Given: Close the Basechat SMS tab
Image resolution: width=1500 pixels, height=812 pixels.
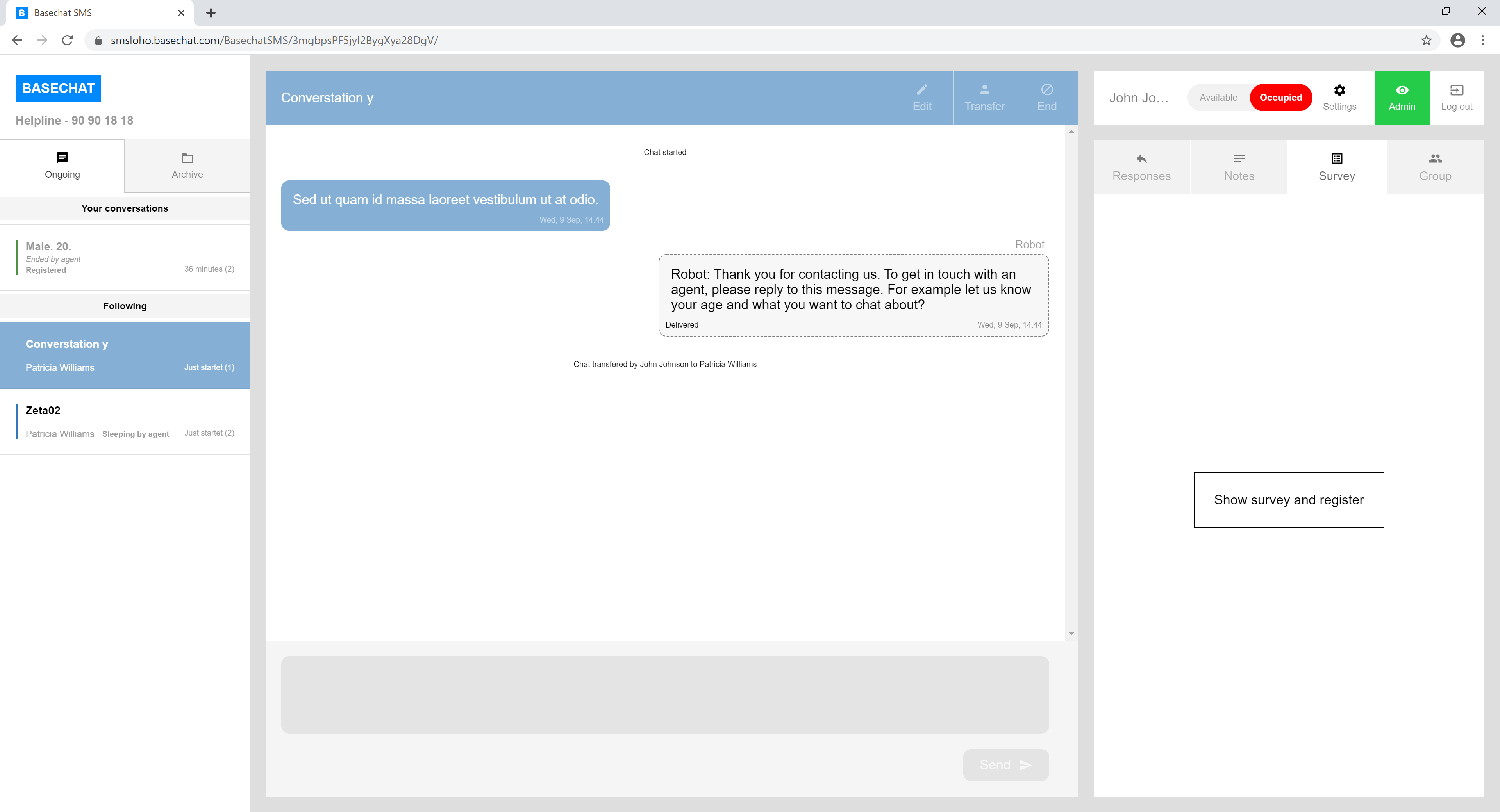Looking at the screenshot, I should point(181,13).
